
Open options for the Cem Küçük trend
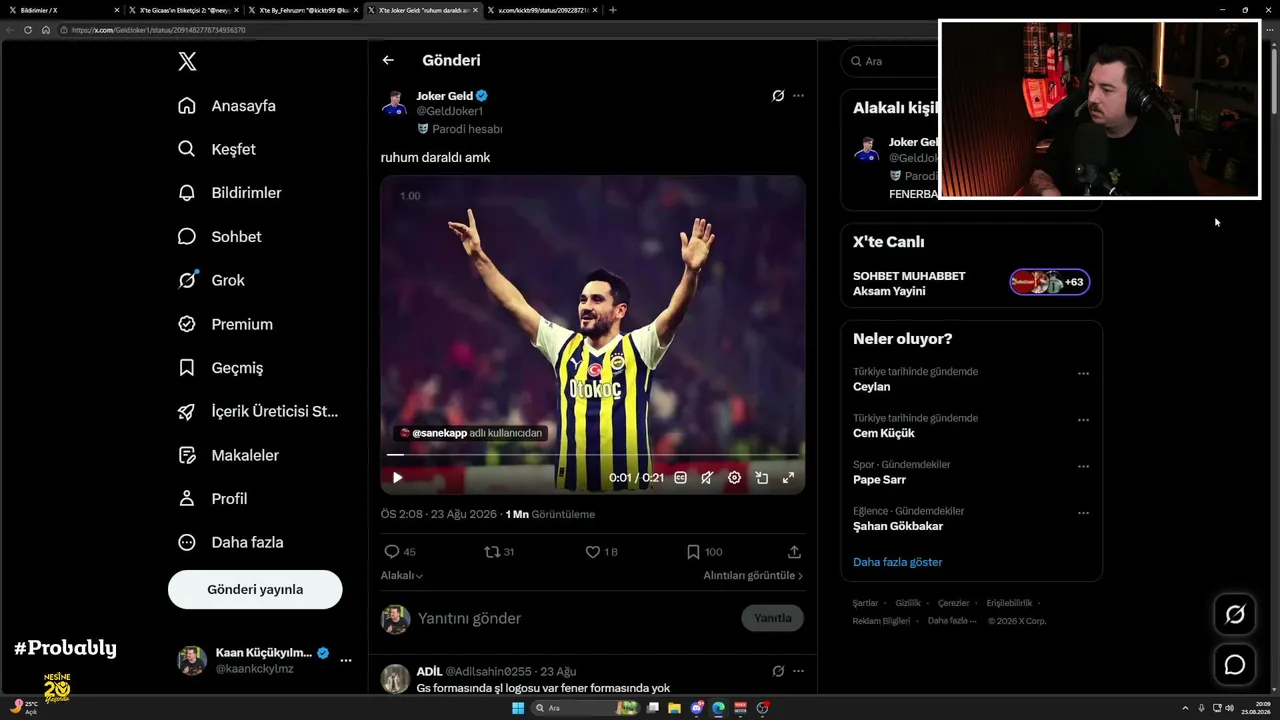coord(1083,420)
